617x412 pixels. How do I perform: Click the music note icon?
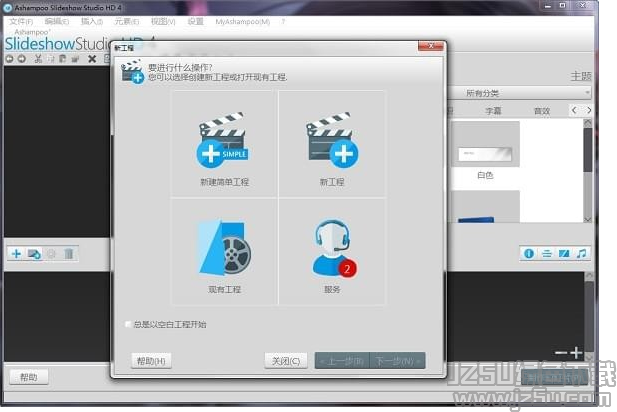(x=581, y=253)
